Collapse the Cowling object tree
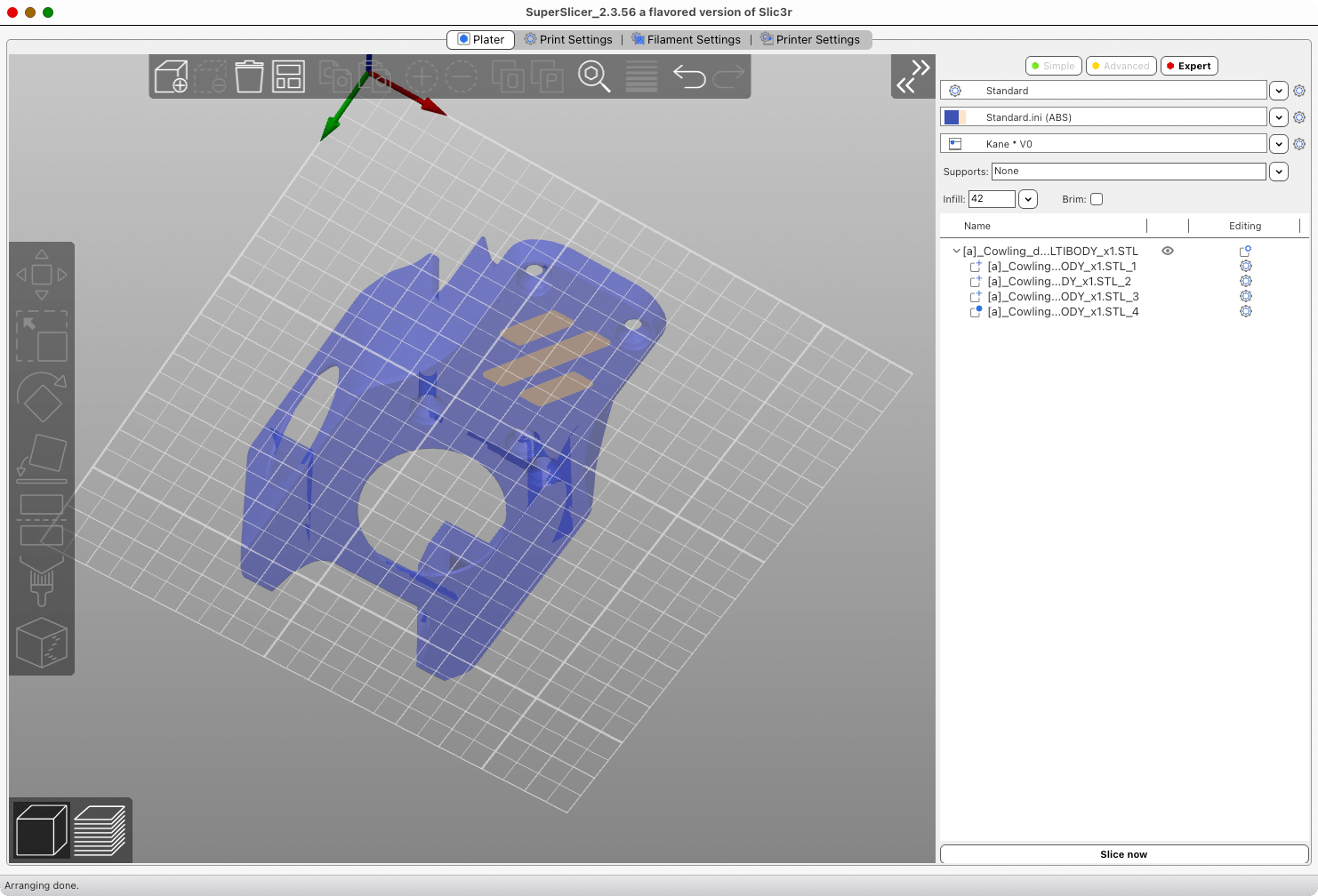 tap(956, 252)
